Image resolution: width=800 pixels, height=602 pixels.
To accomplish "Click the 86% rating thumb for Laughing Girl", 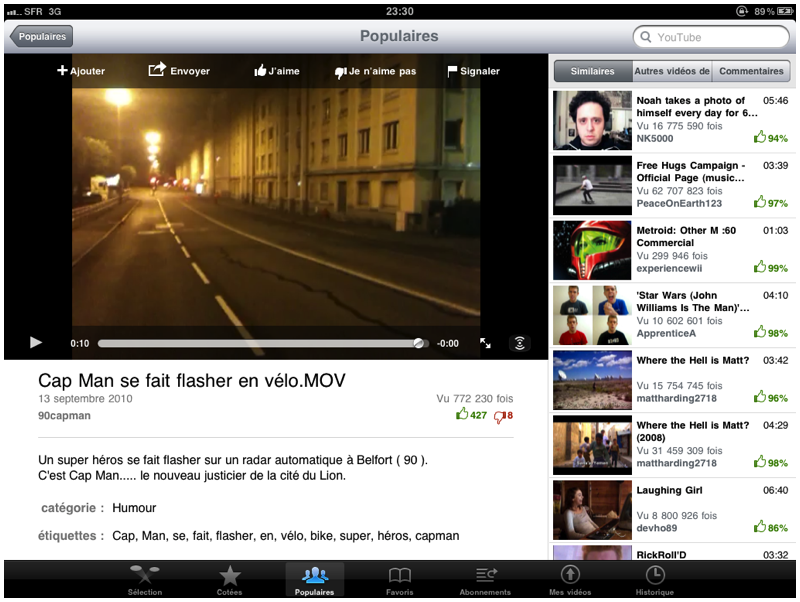I will pyautogui.click(x=760, y=526).
